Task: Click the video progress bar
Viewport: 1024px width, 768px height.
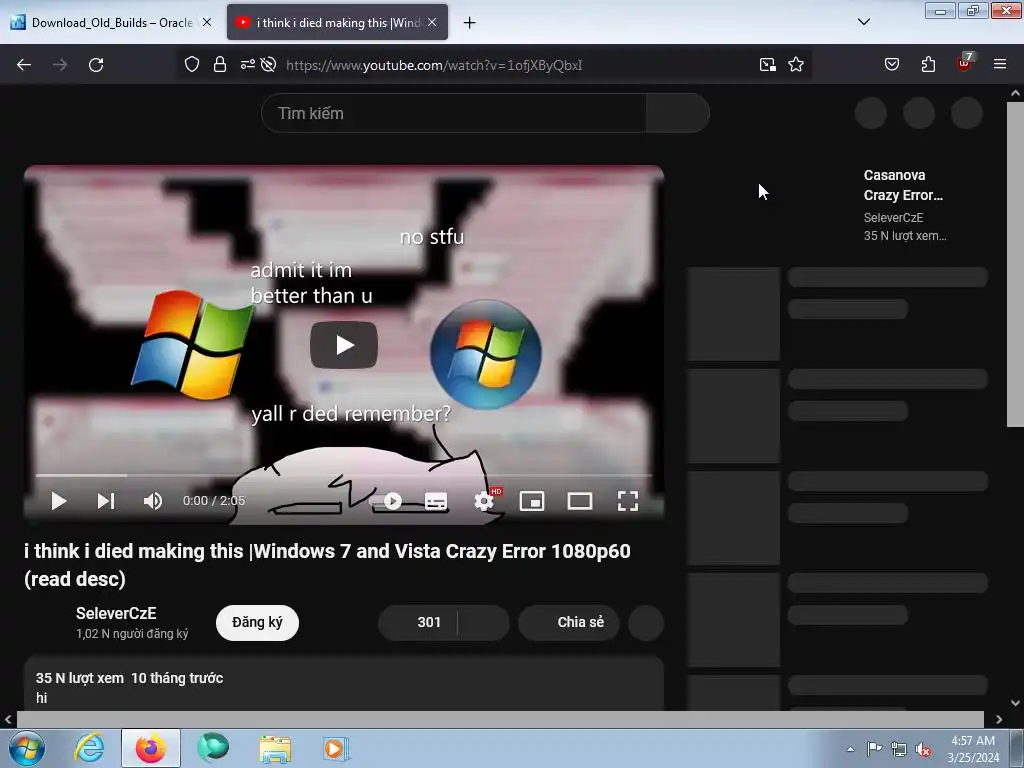Action: [344, 475]
